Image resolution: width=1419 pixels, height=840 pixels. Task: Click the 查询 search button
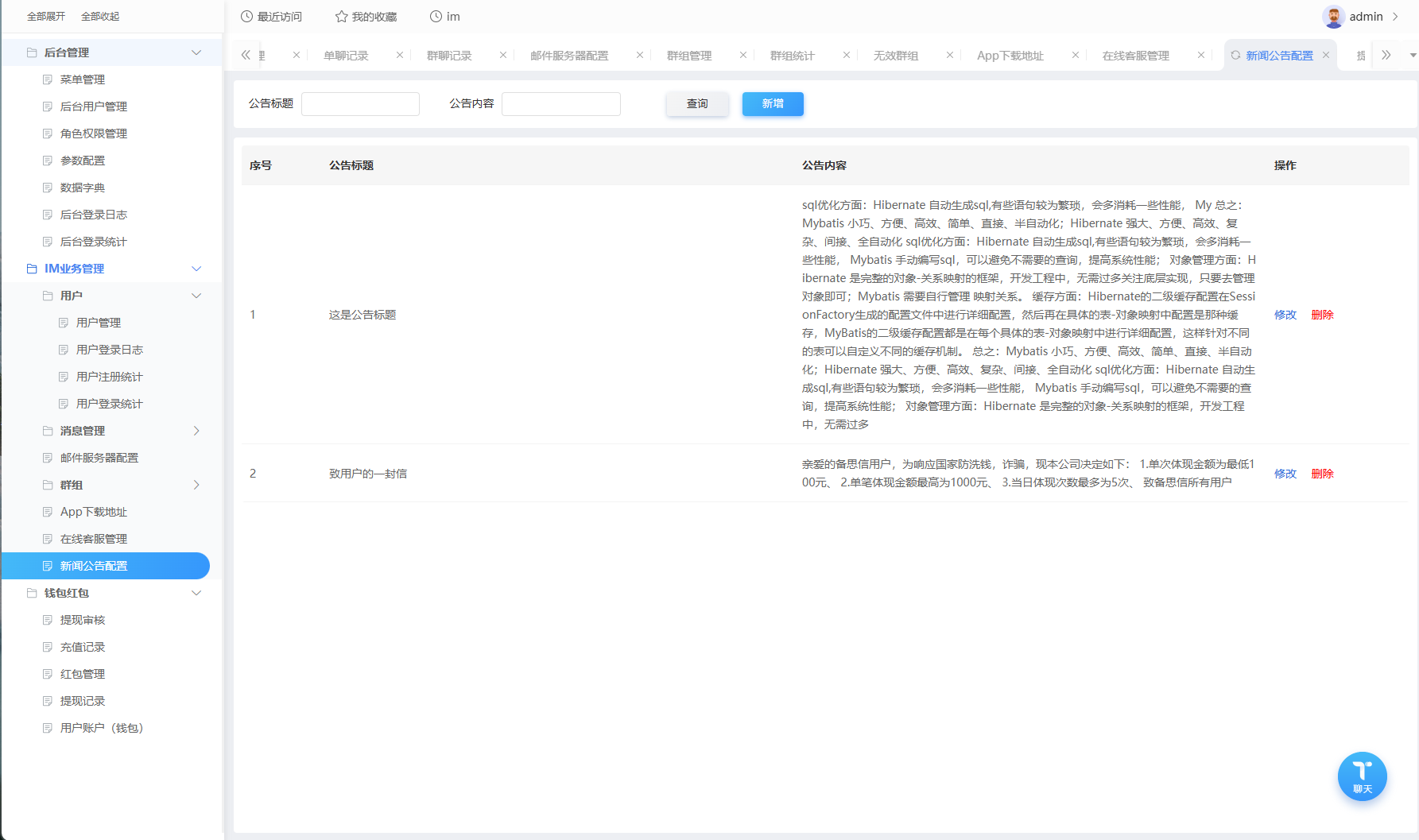697,104
